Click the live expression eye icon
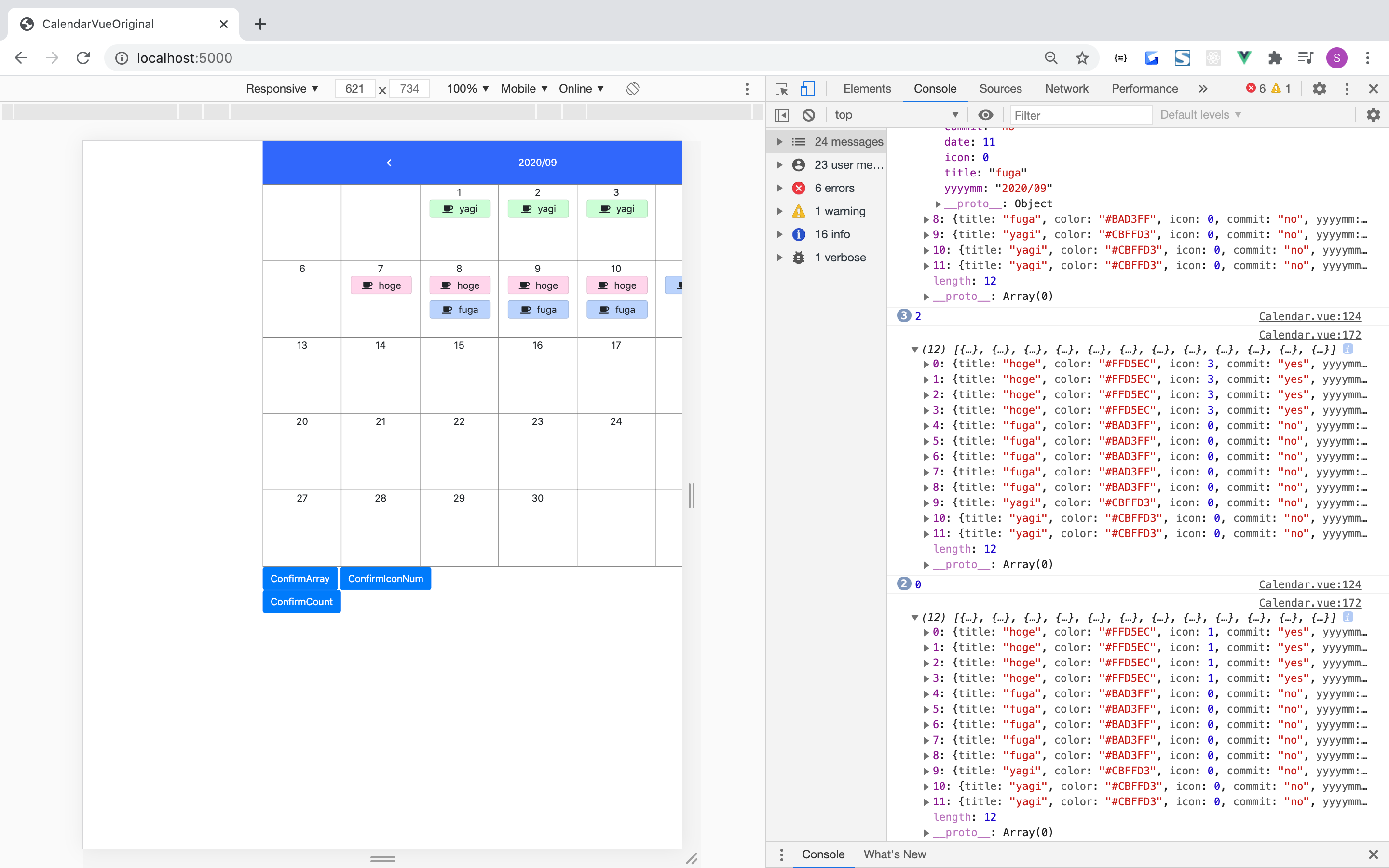Image resolution: width=1389 pixels, height=868 pixels. (985, 115)
